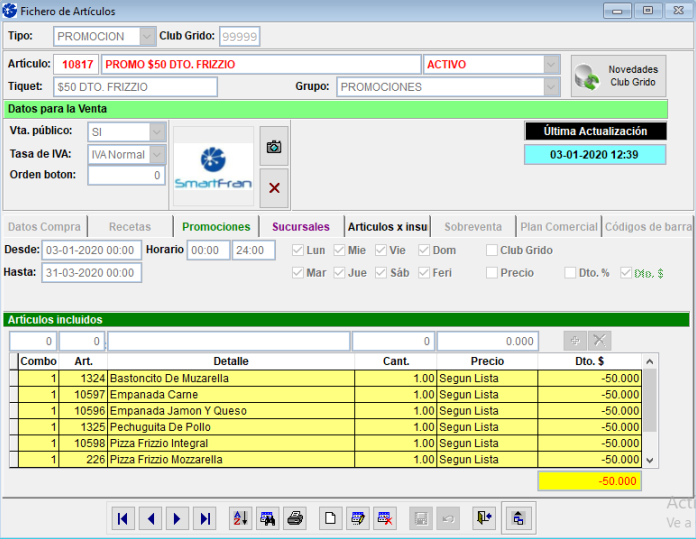Toggle the Feri checkbox

(x=424, y=273)
